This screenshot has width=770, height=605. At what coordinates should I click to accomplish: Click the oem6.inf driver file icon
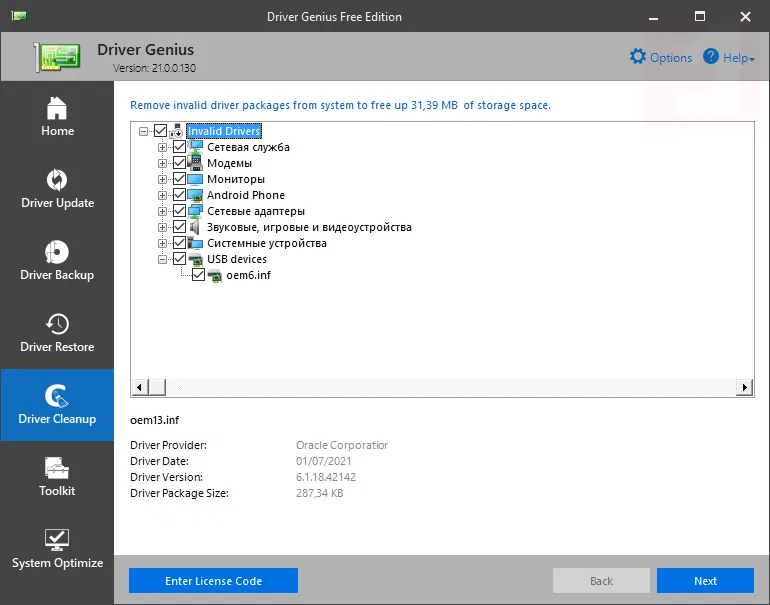[x=215, y=275]
